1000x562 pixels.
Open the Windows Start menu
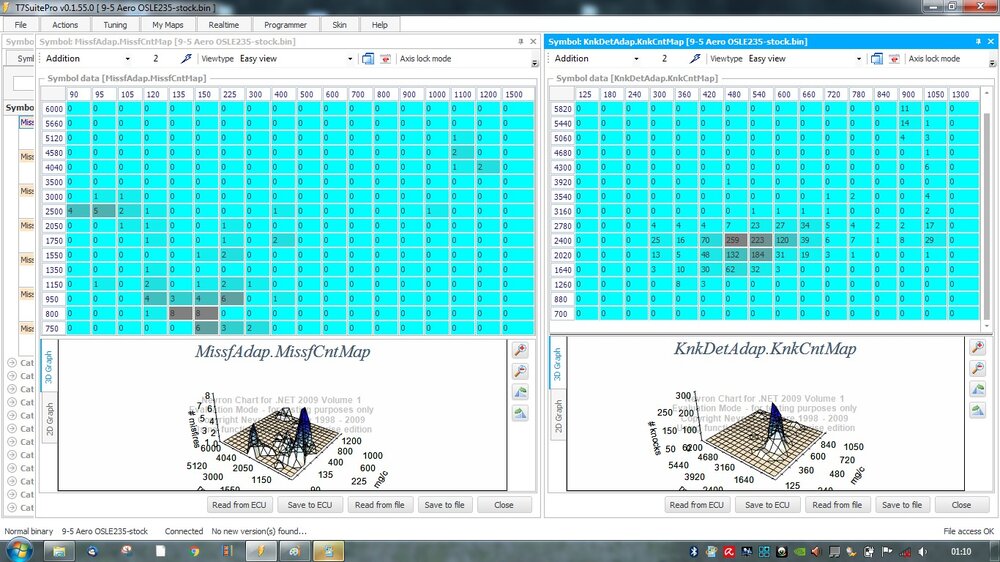point(18,551)
